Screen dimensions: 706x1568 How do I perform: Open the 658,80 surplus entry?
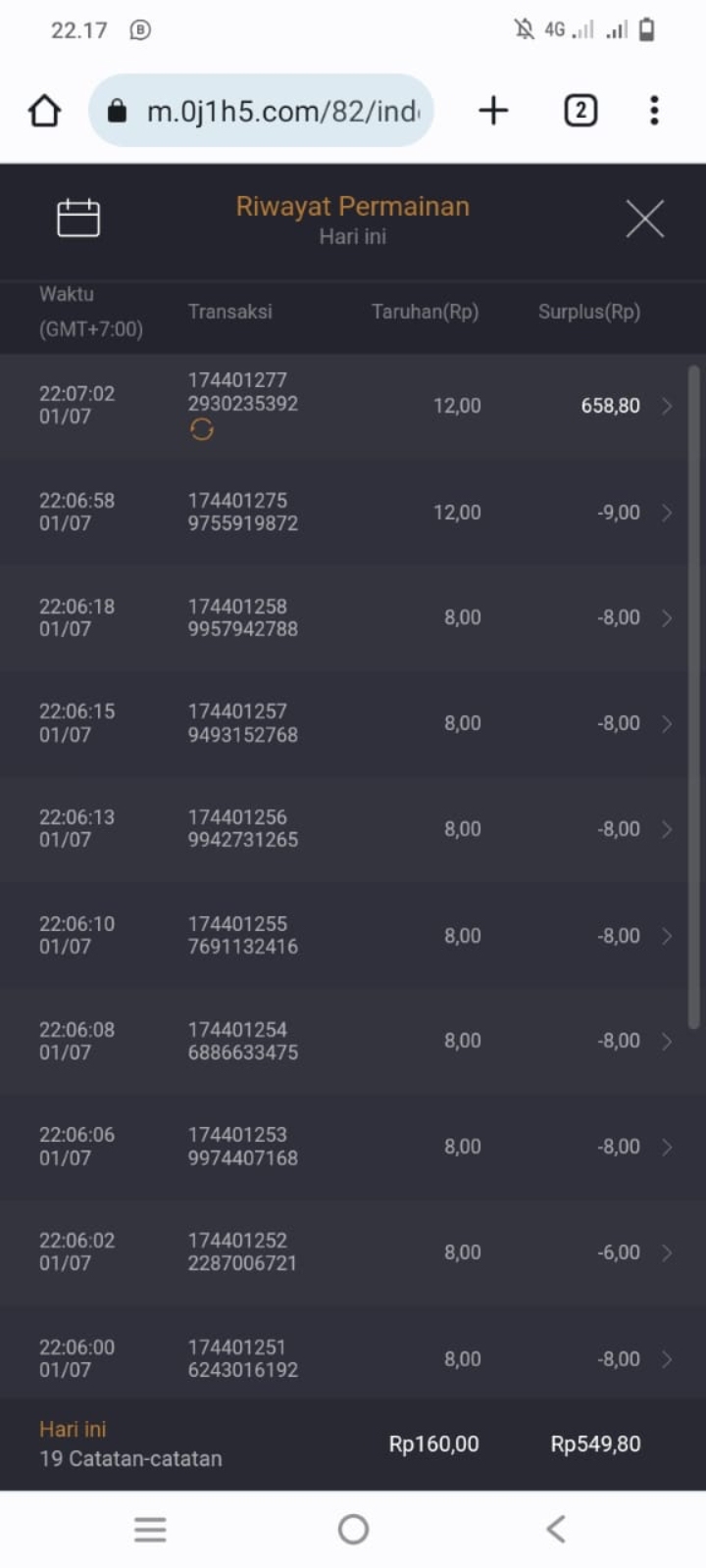click(610, 406)
